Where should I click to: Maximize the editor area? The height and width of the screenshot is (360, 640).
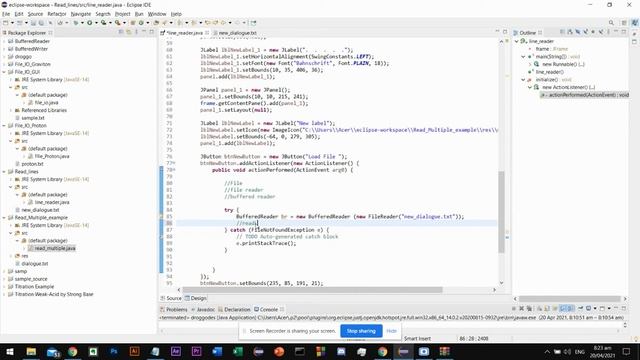click(505, 31)
